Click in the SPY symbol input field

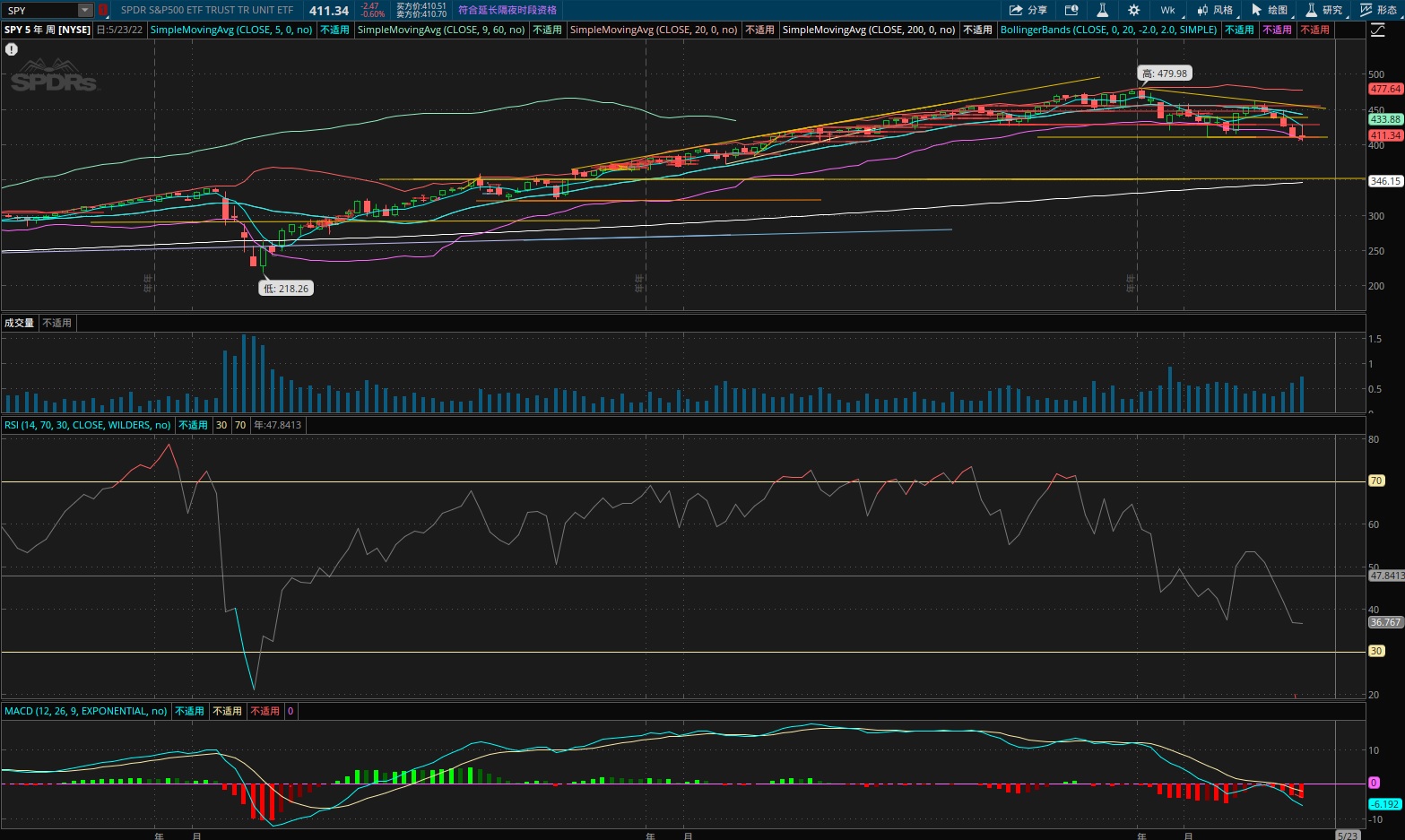40,10
